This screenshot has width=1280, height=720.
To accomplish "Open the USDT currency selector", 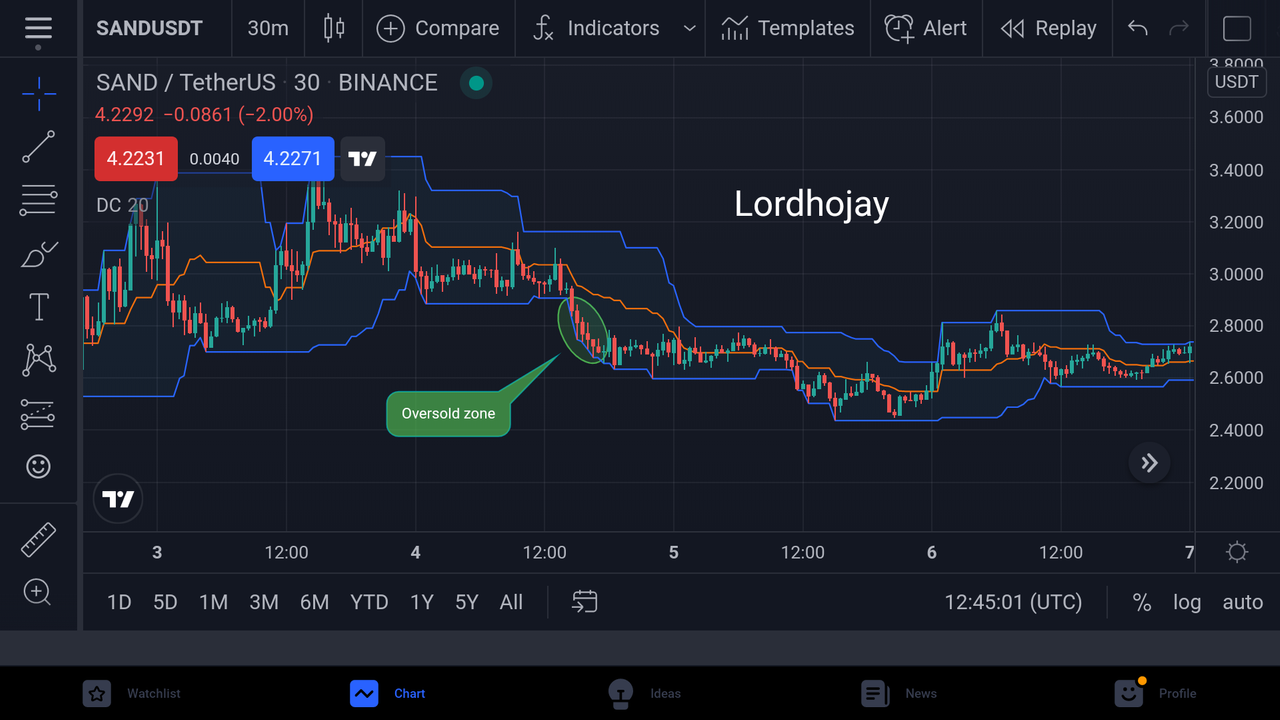I will pyautogui.click(x=1237, y=82).
